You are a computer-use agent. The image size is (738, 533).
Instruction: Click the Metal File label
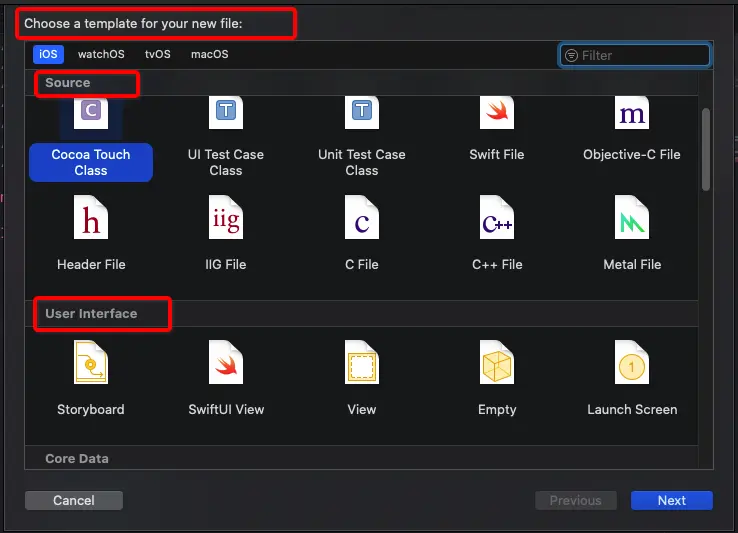[x=632, y=265]
